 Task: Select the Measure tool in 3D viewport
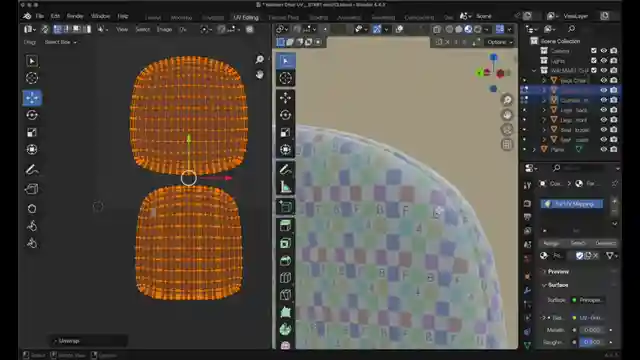(x=285, y=187)
